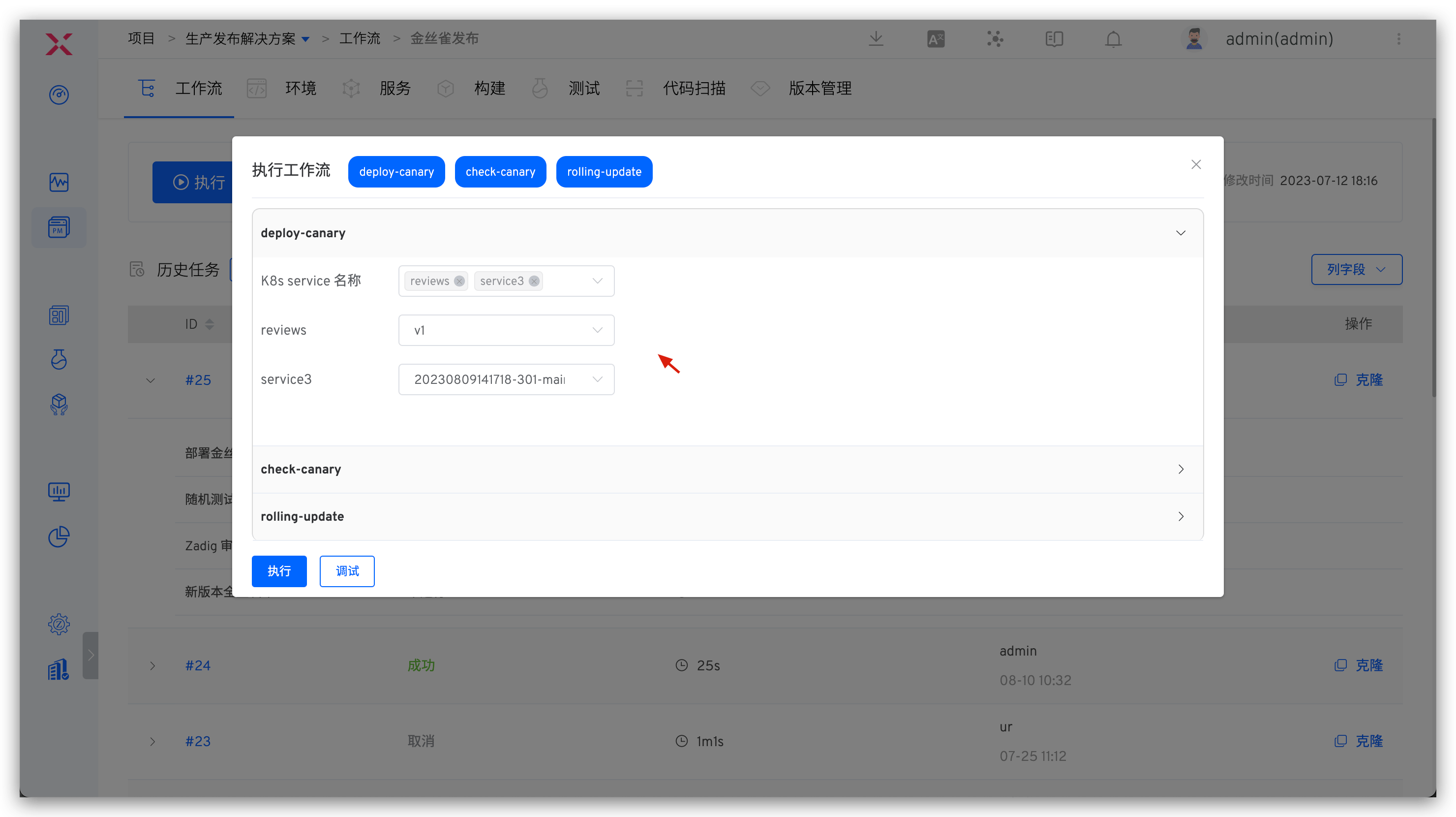1456x817 pixels.
Task: Remove the service3 tag from selector
Action: 534,281
